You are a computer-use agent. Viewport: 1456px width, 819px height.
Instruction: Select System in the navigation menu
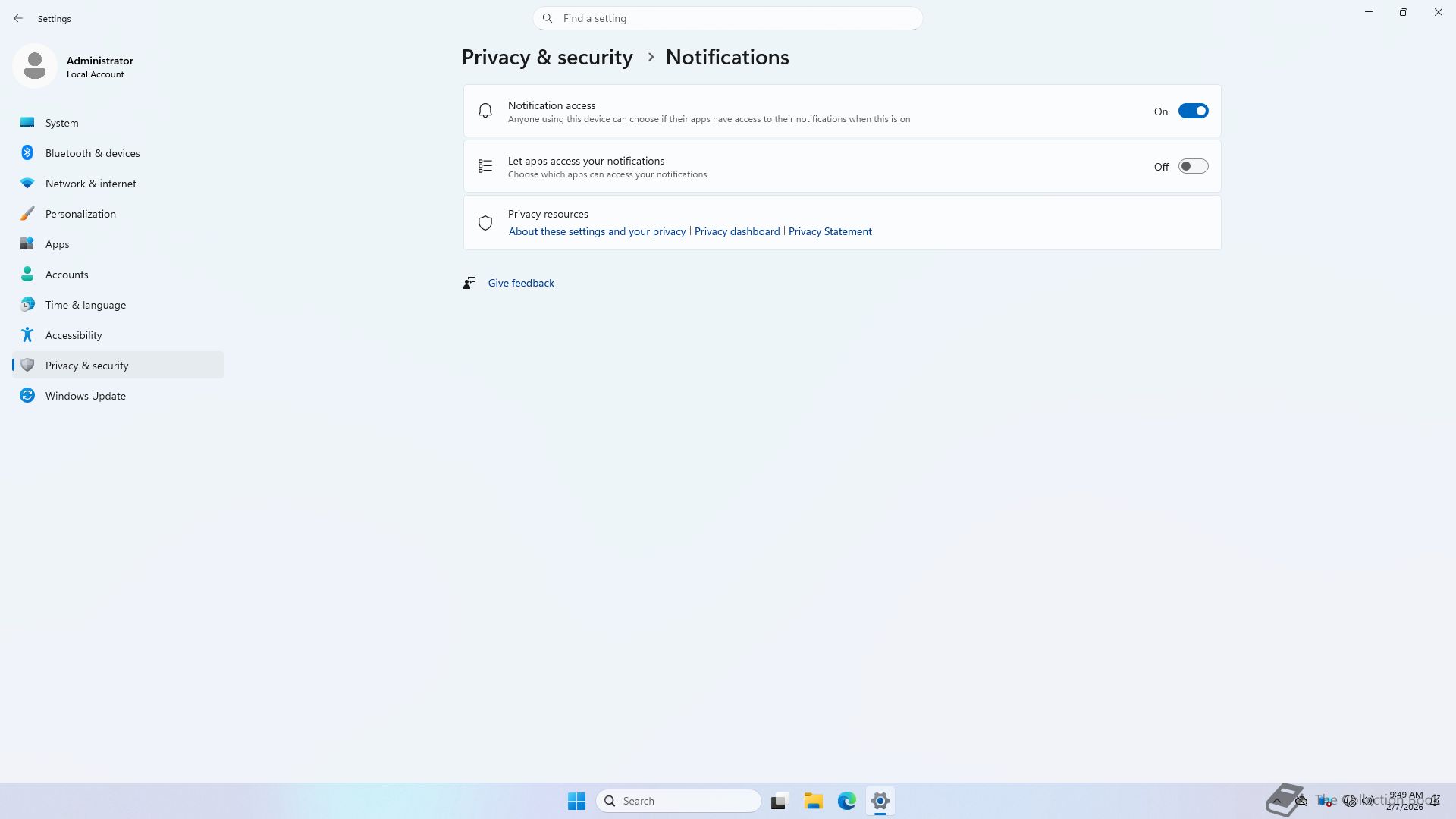click(61, 123)
